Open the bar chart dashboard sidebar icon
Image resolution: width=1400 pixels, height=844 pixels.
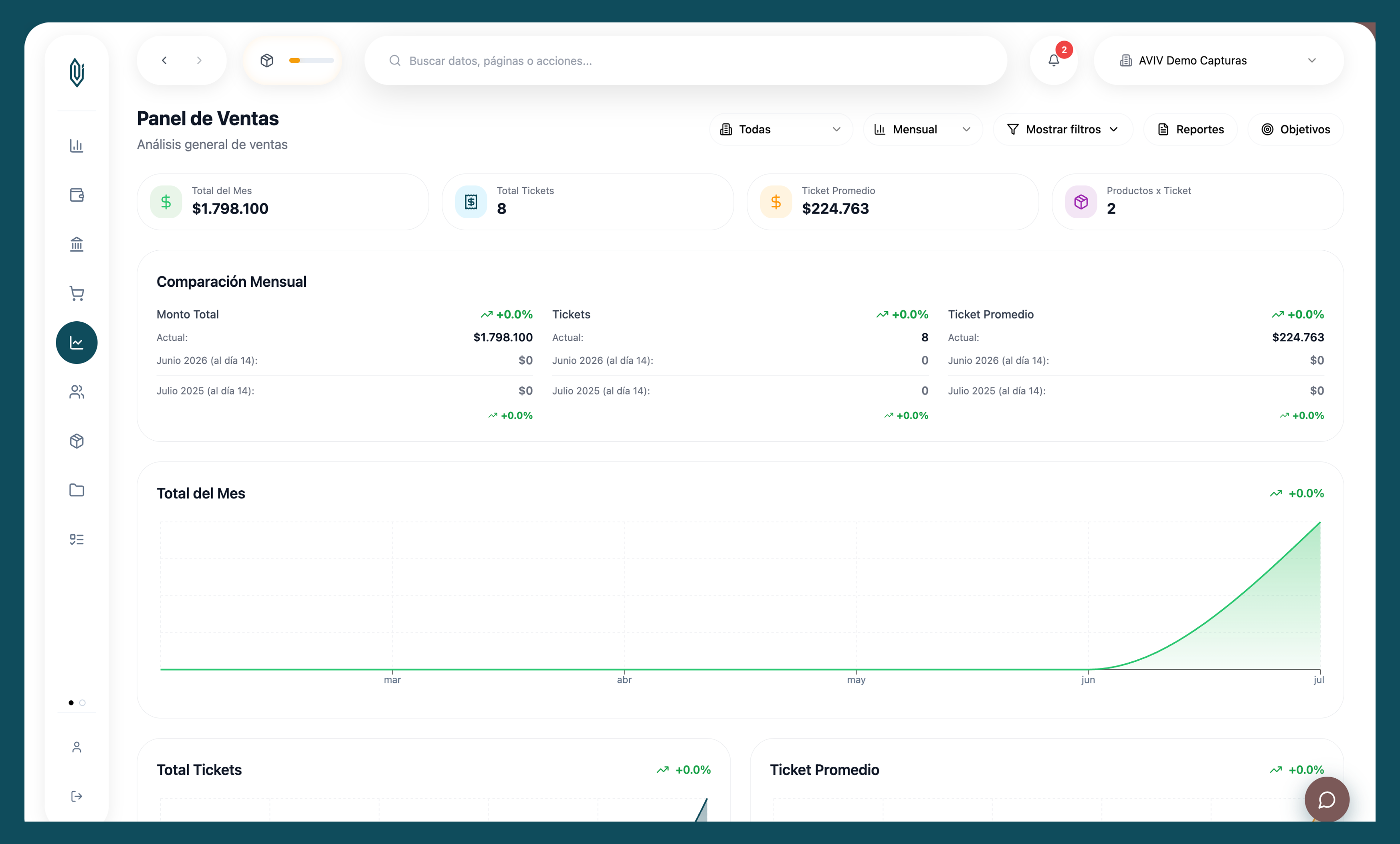click(77, 145)
